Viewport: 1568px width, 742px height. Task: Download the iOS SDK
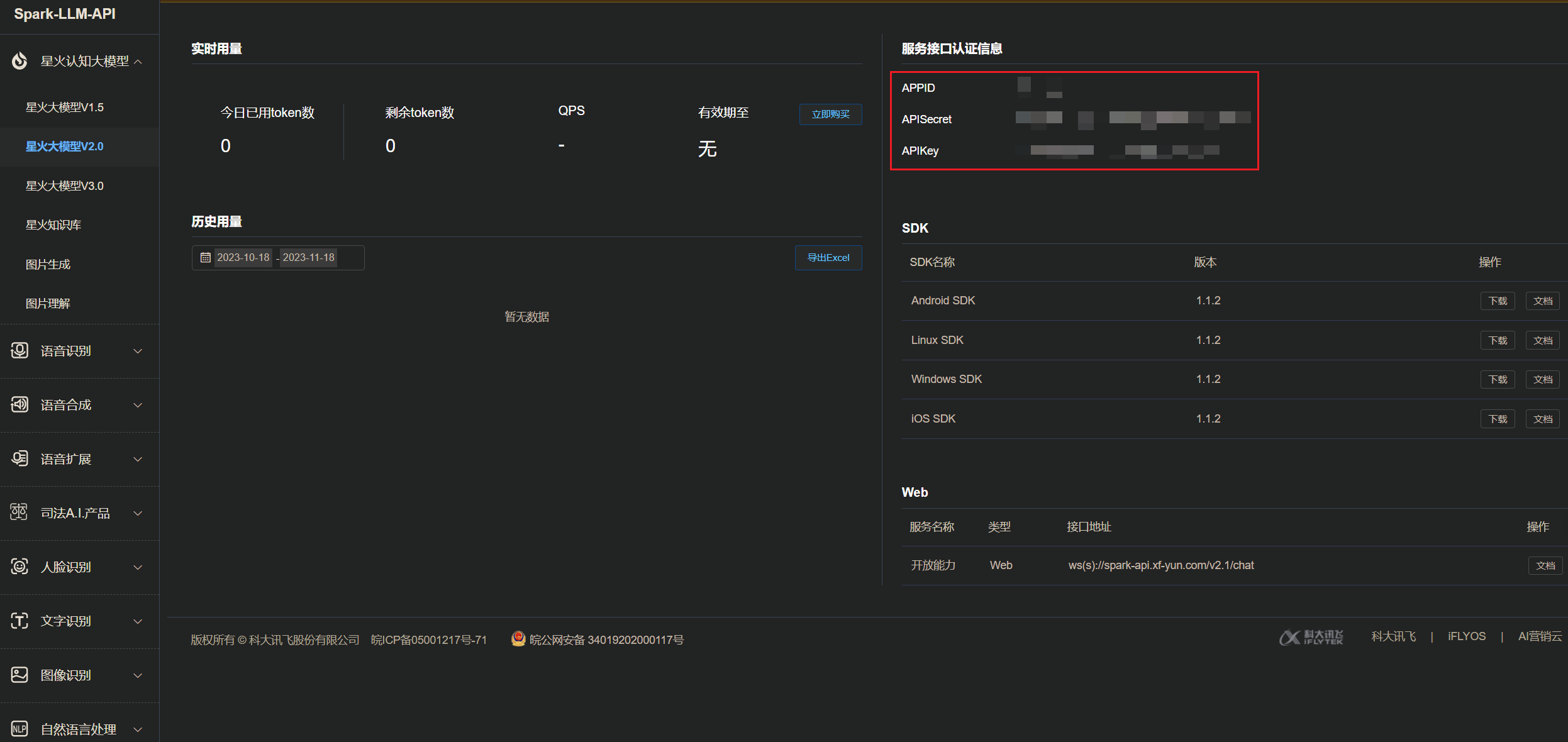tap(1498, 419)
